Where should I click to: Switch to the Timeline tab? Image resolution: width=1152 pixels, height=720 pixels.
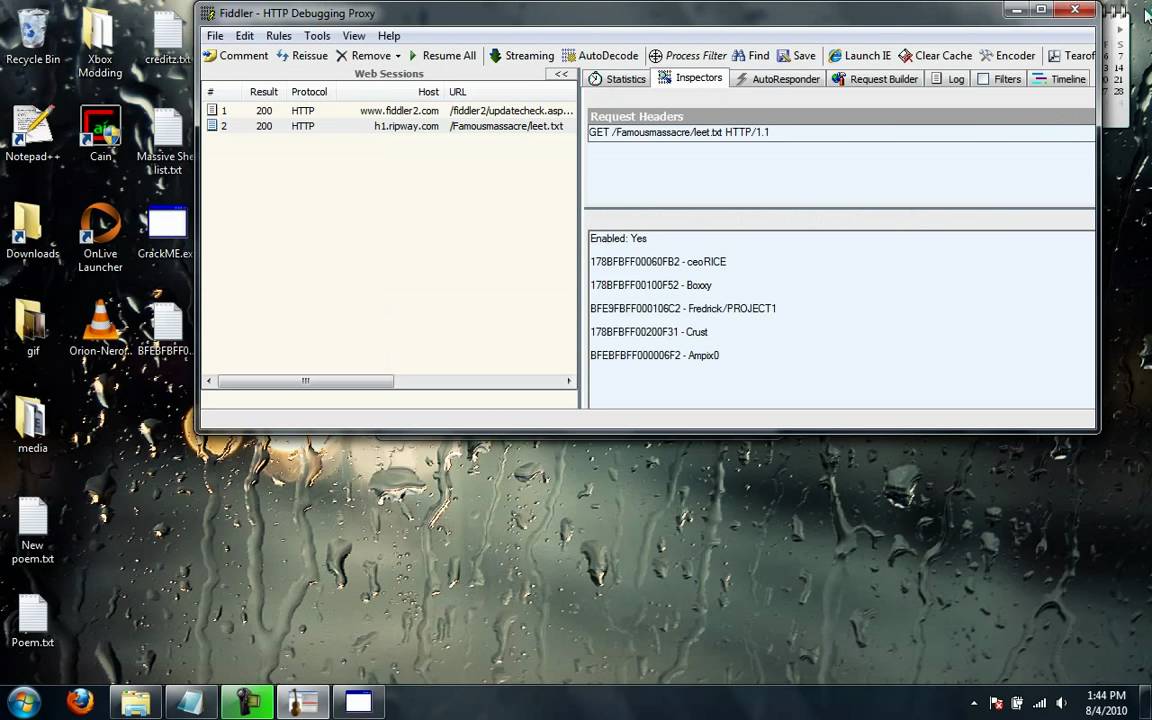pos(1059,79)
